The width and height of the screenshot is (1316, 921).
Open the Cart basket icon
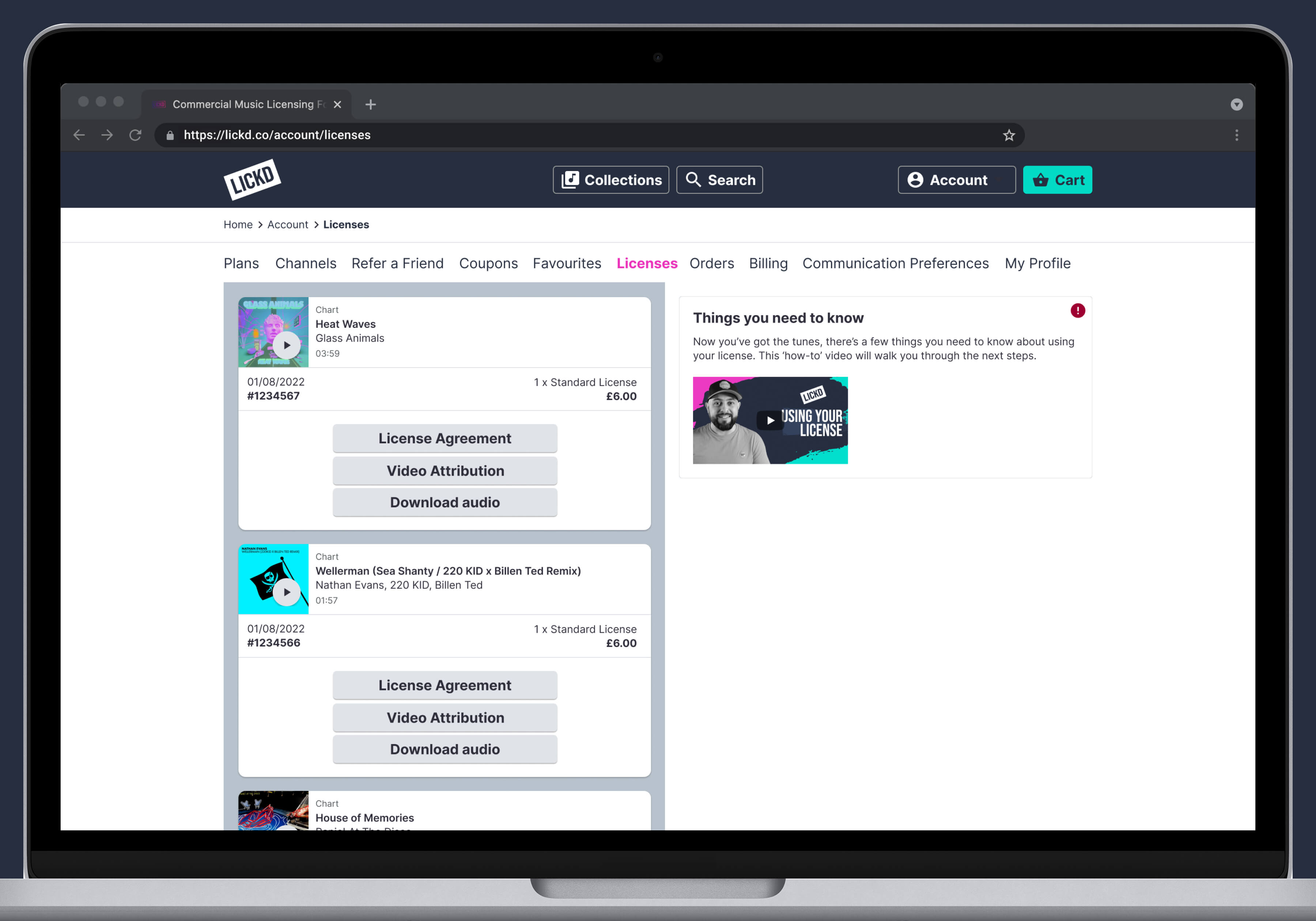pos(1041,179)
